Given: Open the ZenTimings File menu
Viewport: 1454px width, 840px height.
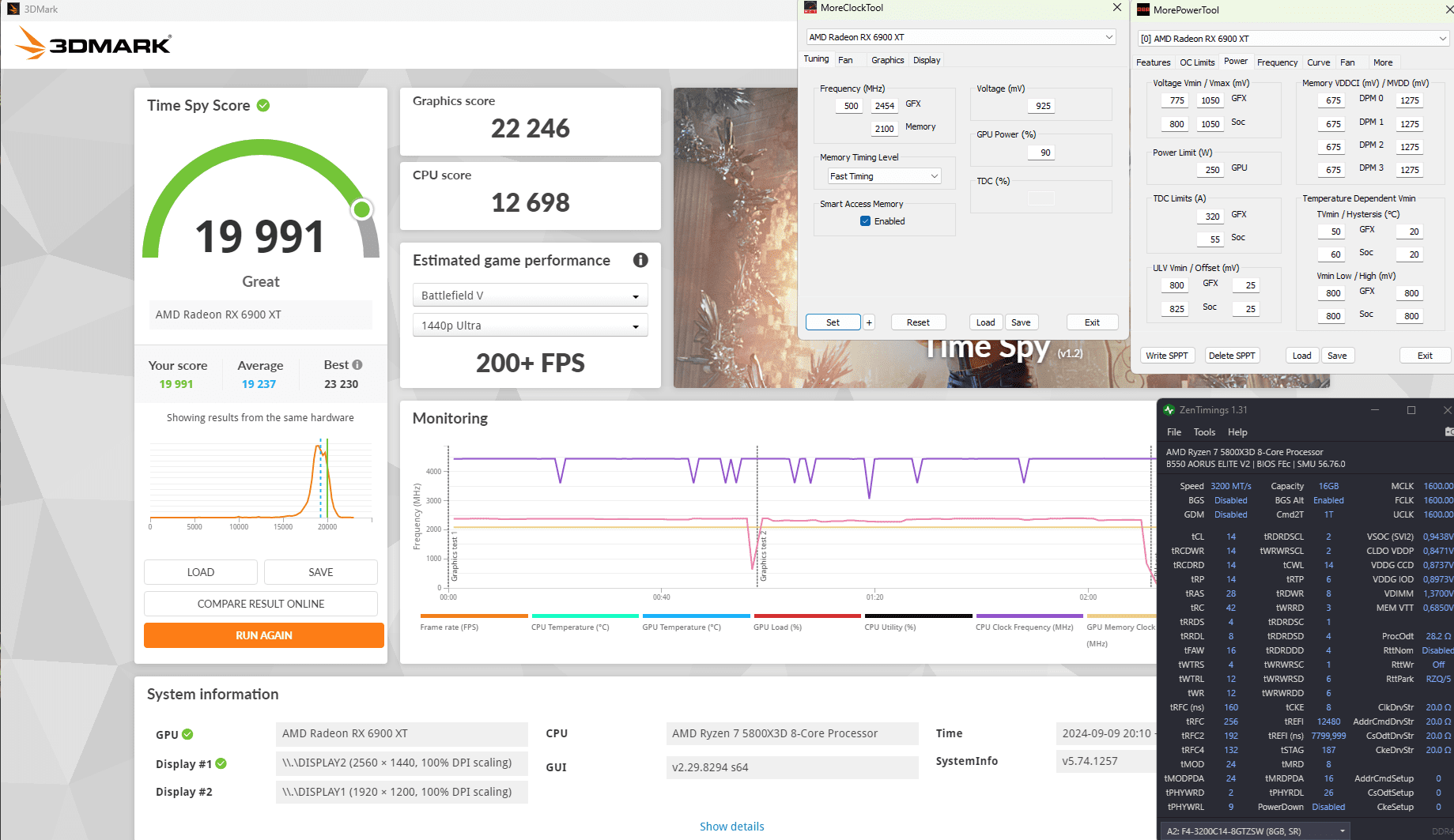Looking at the screenshot, I should 1174,432.
